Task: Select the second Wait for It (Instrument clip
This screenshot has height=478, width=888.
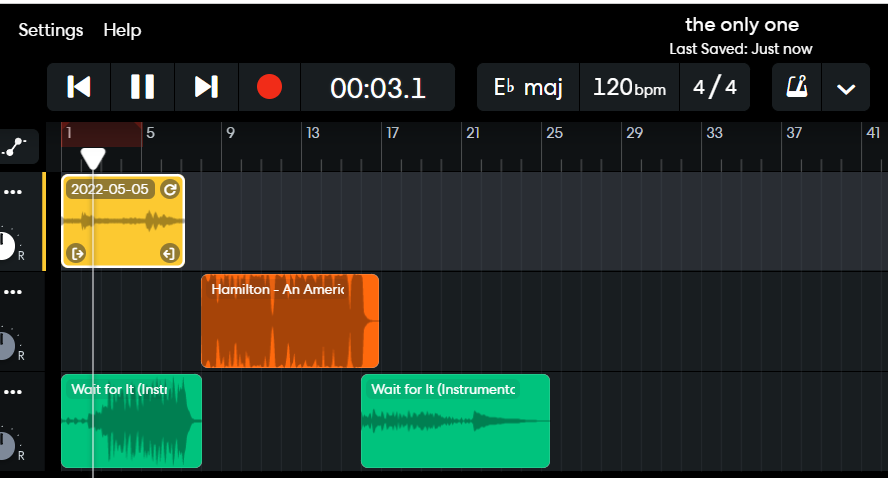Action: point(455,421)
